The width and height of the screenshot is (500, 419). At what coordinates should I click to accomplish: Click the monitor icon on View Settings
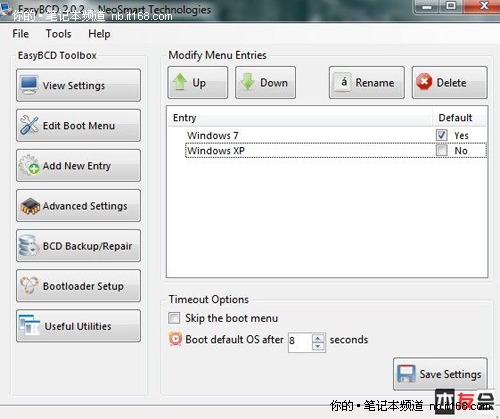(x=29, y=85)
